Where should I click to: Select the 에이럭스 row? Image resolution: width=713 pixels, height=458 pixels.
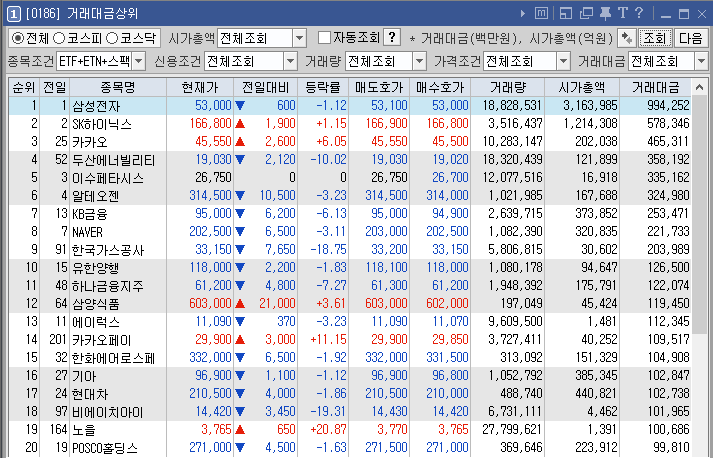(x=350, y=322)
